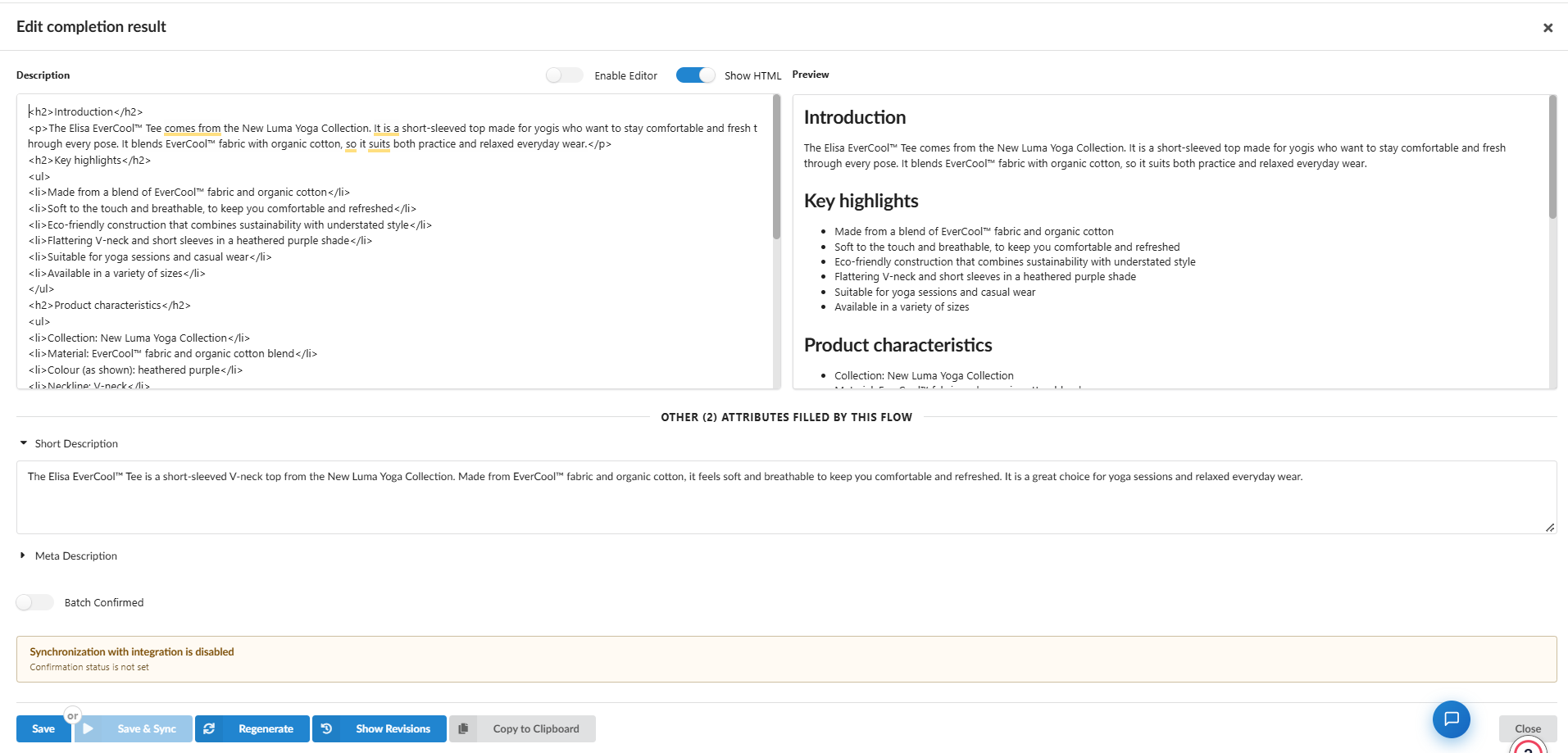Click the Show Revisions history icon
The width and height of the screenshot is (1568, 753).
(x=326, y=728)
